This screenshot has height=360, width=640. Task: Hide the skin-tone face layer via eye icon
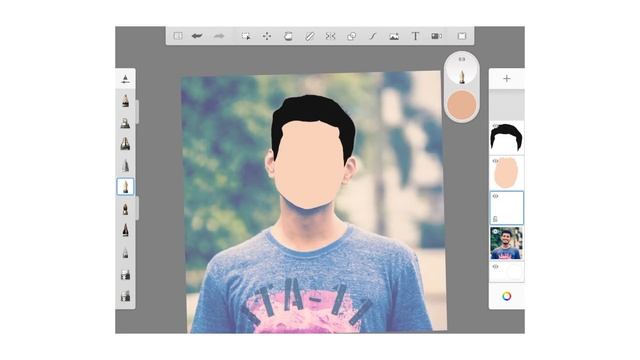click(495, 161)
